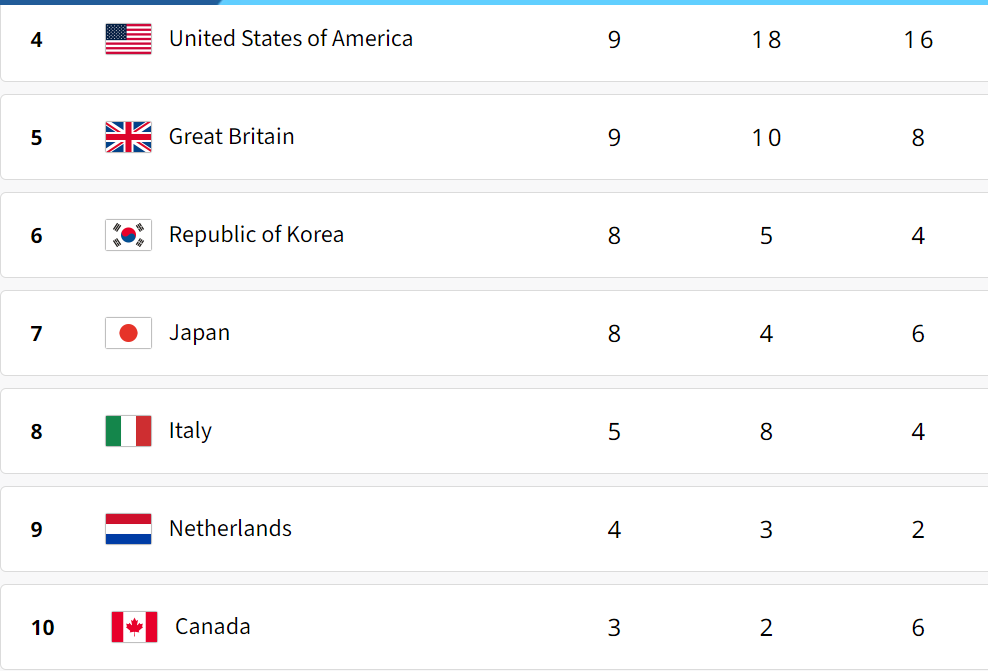988x671 pixels.
Task: Click USA bronze medal count 16
Action: point(918,40)
